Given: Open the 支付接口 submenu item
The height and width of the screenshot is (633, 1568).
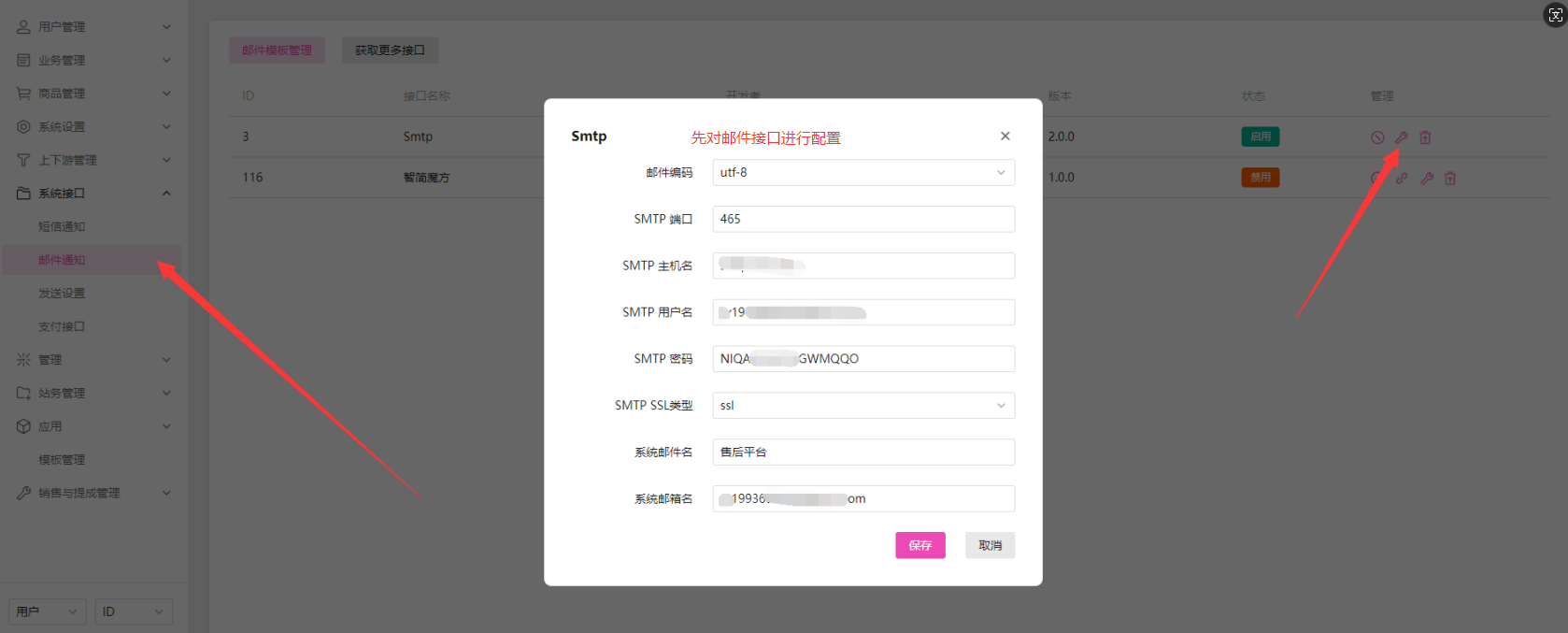Looking at the screenshot, I should [93, 326].
